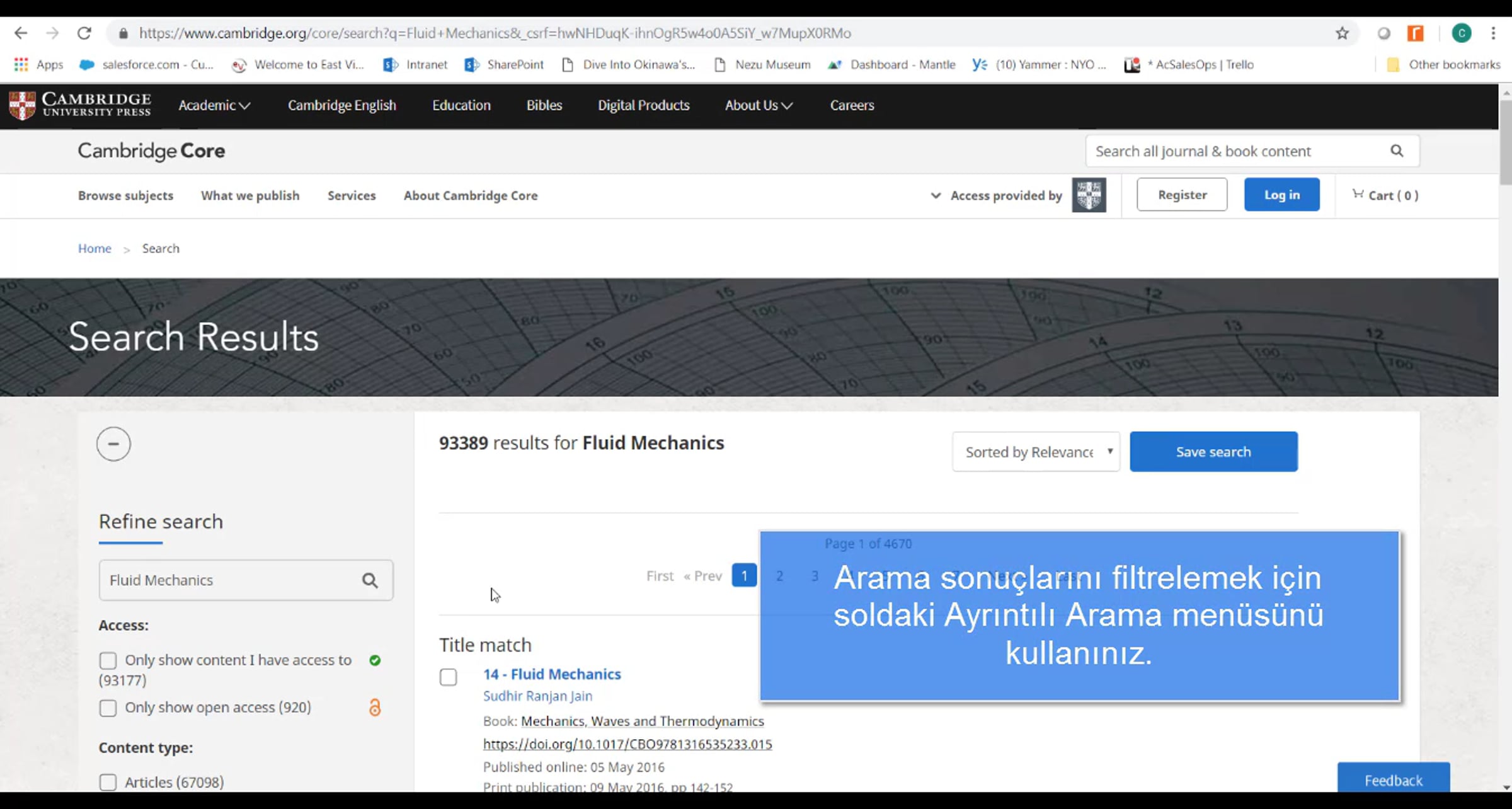Viewport: 1512px width, 809px height.
Task: Expand the Academic menu
Action: (214, 105)
